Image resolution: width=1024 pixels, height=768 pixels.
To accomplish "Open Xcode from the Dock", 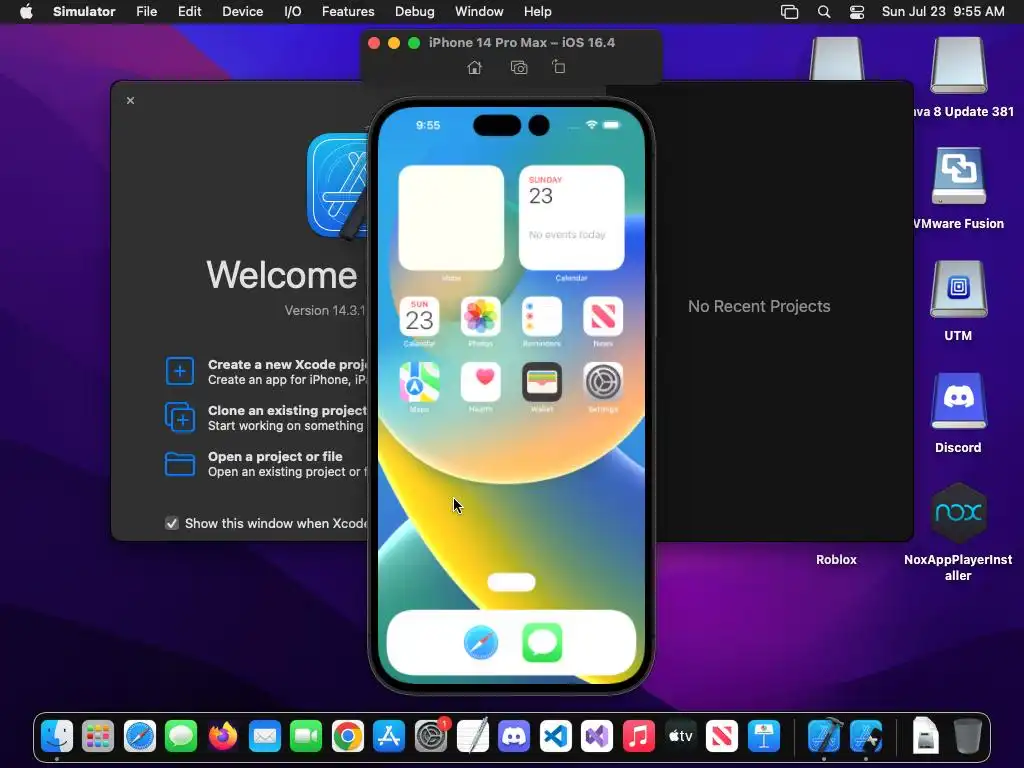I will click(824, 737).
